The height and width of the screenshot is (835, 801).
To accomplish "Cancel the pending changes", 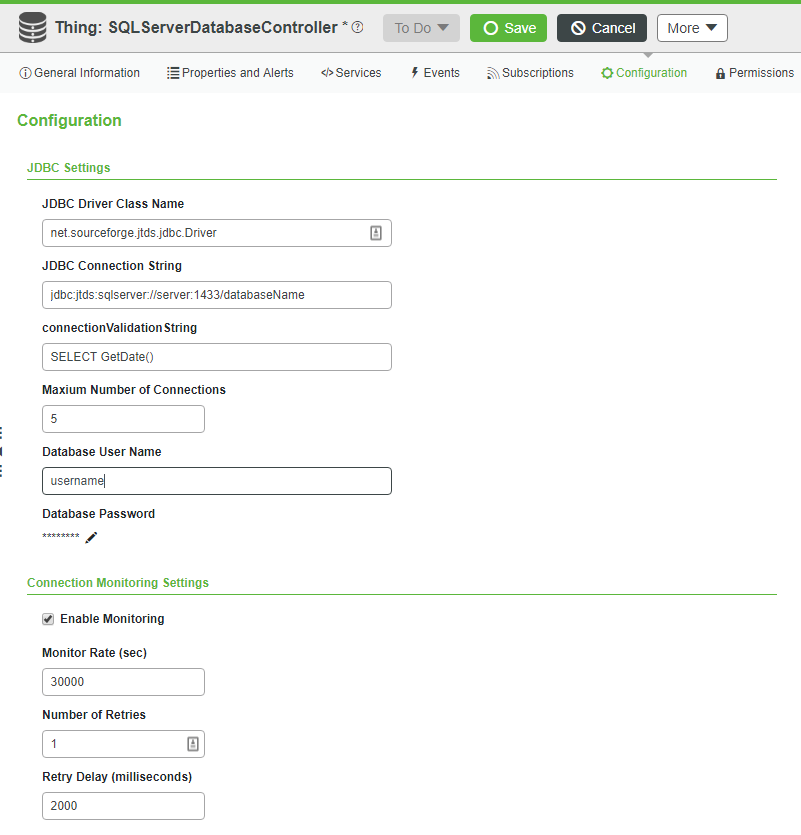I will coord(601,28).
